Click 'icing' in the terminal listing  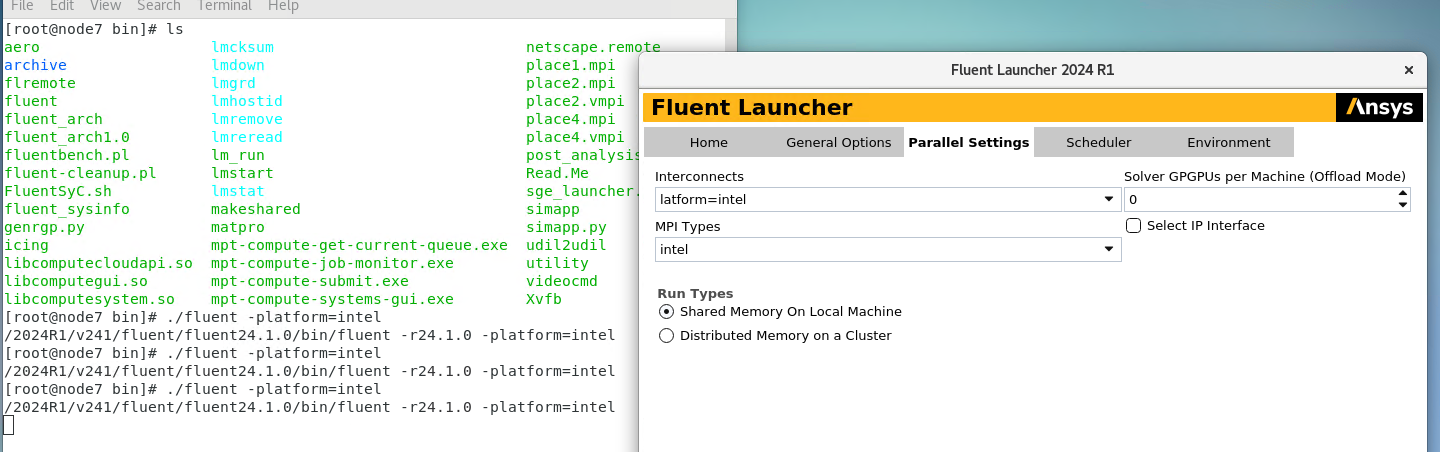[26, 245]
